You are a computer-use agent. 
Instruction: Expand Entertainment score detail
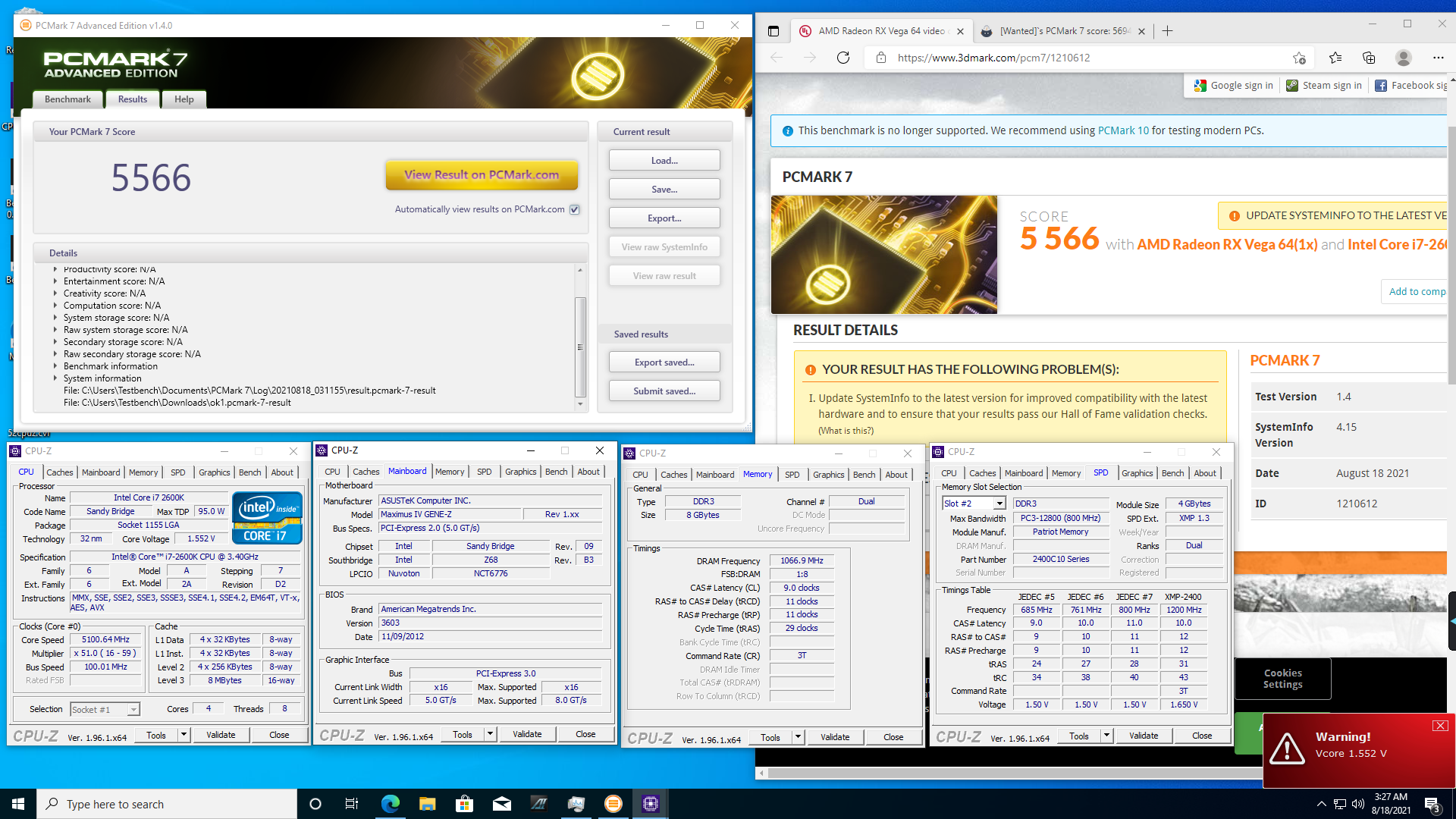pyautogui.click(x=55, y=281)
